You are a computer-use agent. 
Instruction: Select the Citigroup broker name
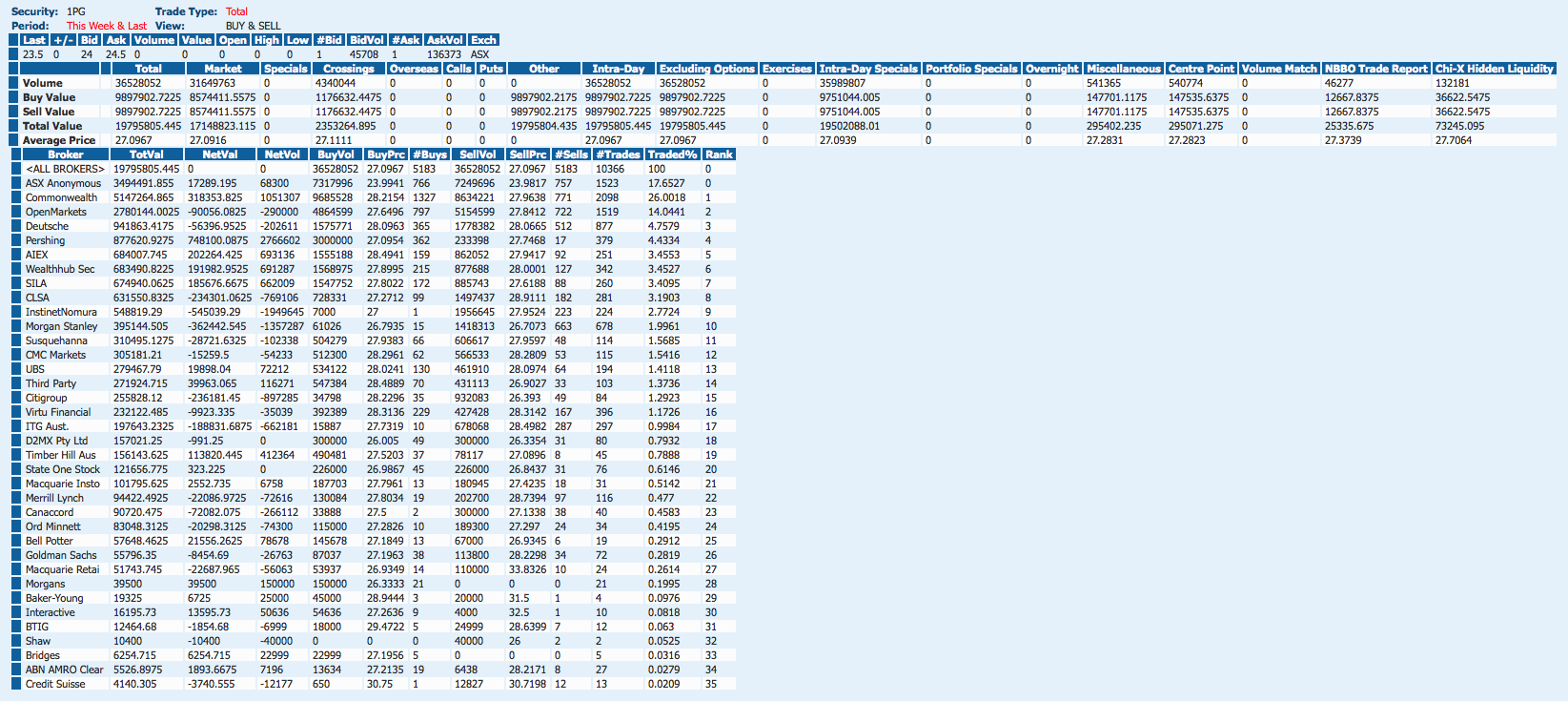[x=46, y=398]
